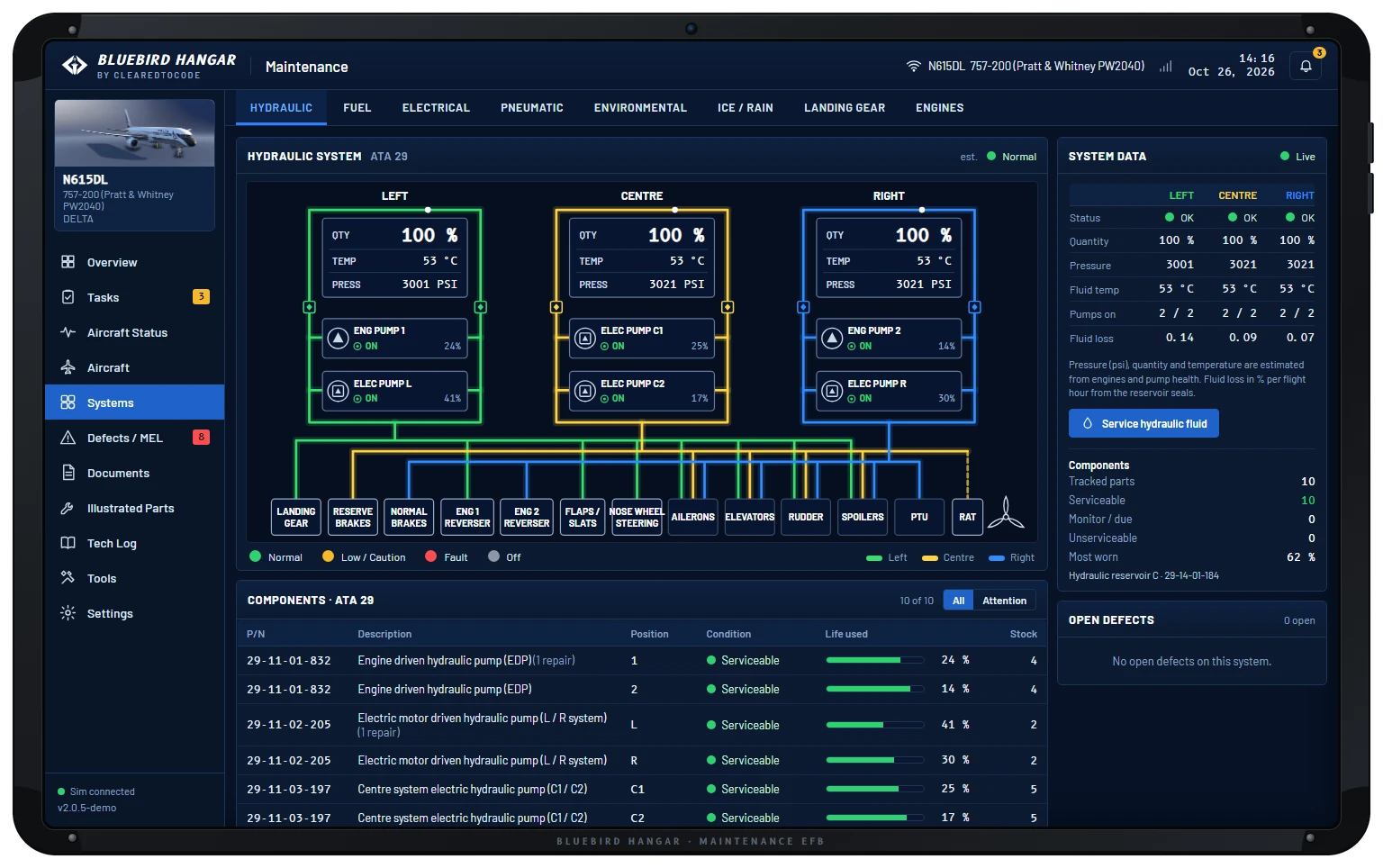Viewport: 1383px width, 868px height.
Task: Open the notifications bell
Action: pyautogui.click(x=1306, y=66)
